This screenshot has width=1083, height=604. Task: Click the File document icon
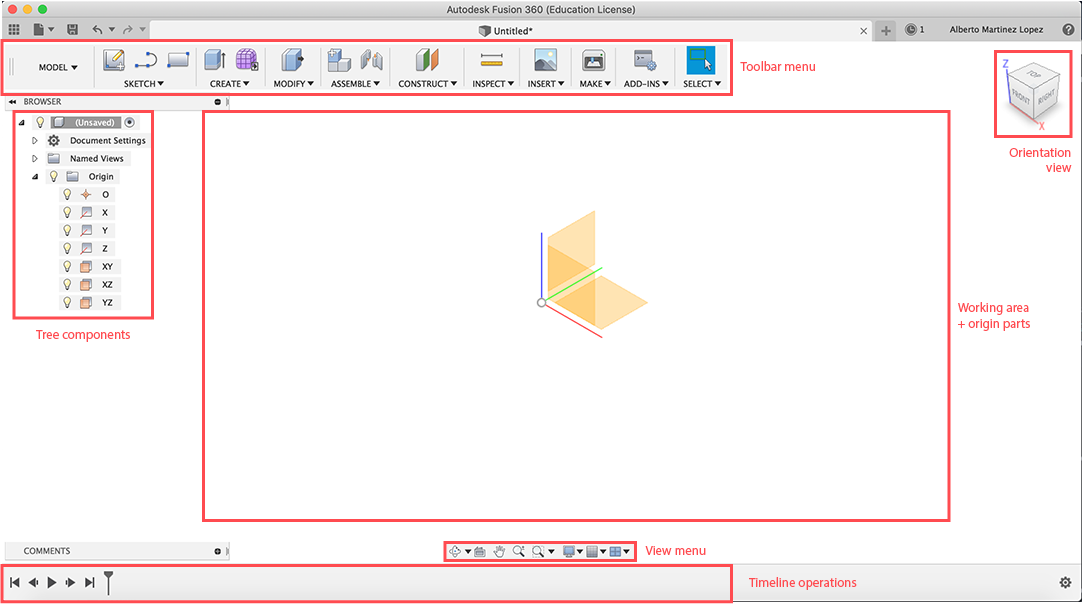pyautogui.click(x=39, y=30)
